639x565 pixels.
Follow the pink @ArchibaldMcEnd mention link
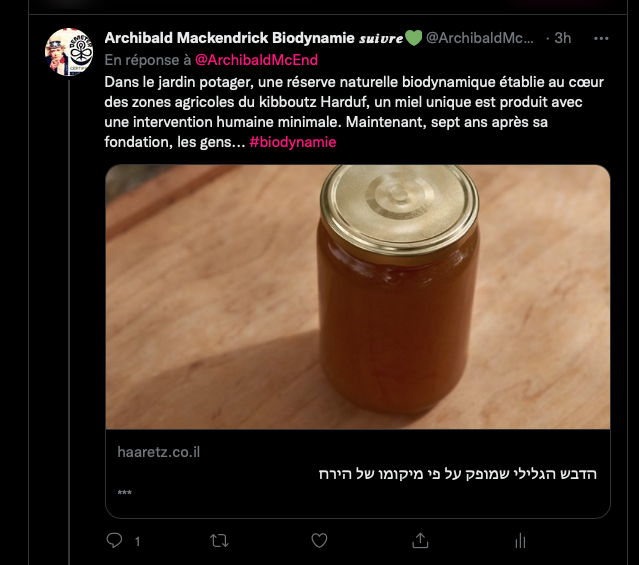(256, 60)
